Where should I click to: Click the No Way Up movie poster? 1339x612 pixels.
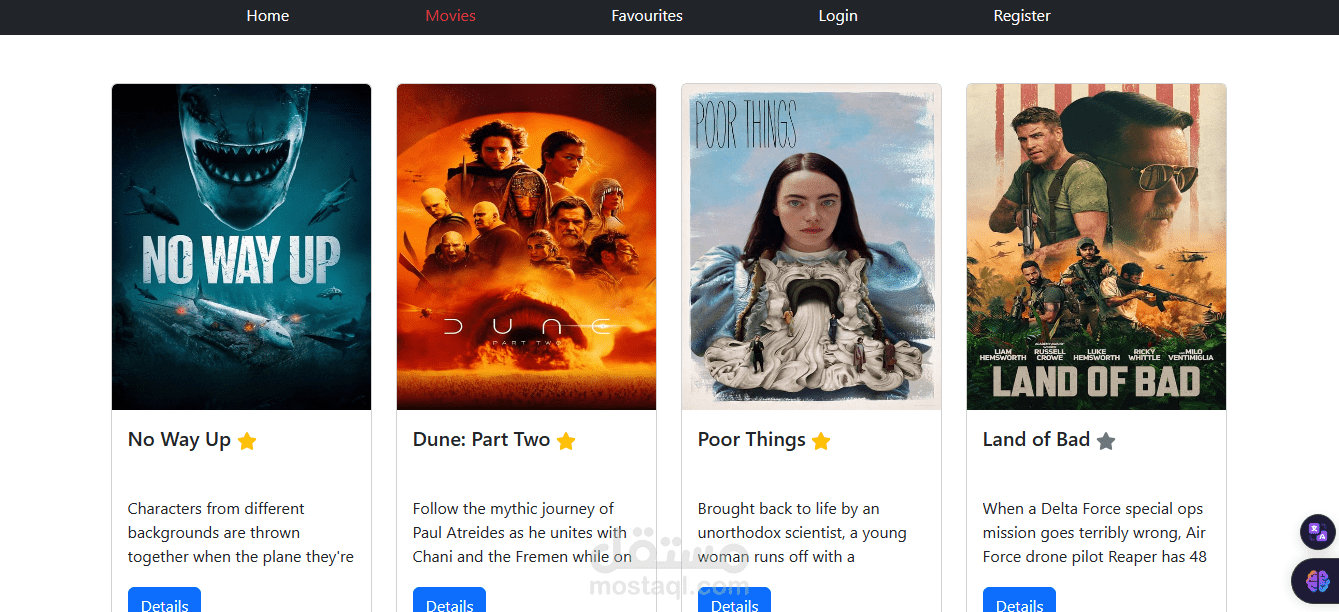click(x=241, y=247)
